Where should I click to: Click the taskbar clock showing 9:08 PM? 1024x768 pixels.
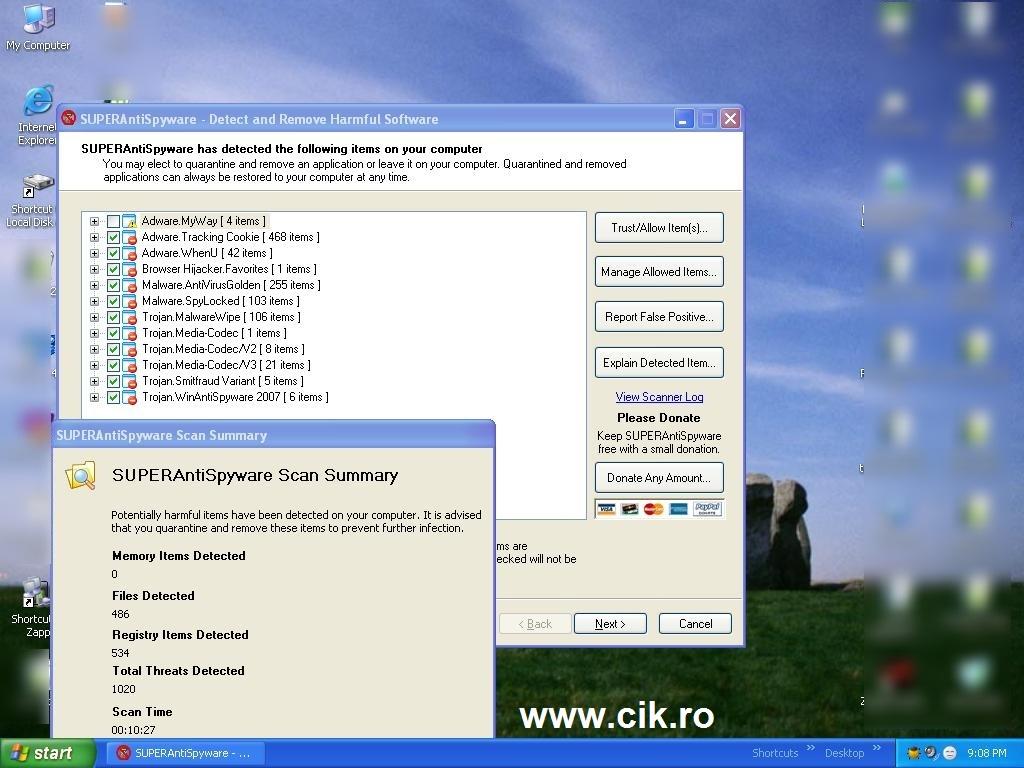pos(986,753)
